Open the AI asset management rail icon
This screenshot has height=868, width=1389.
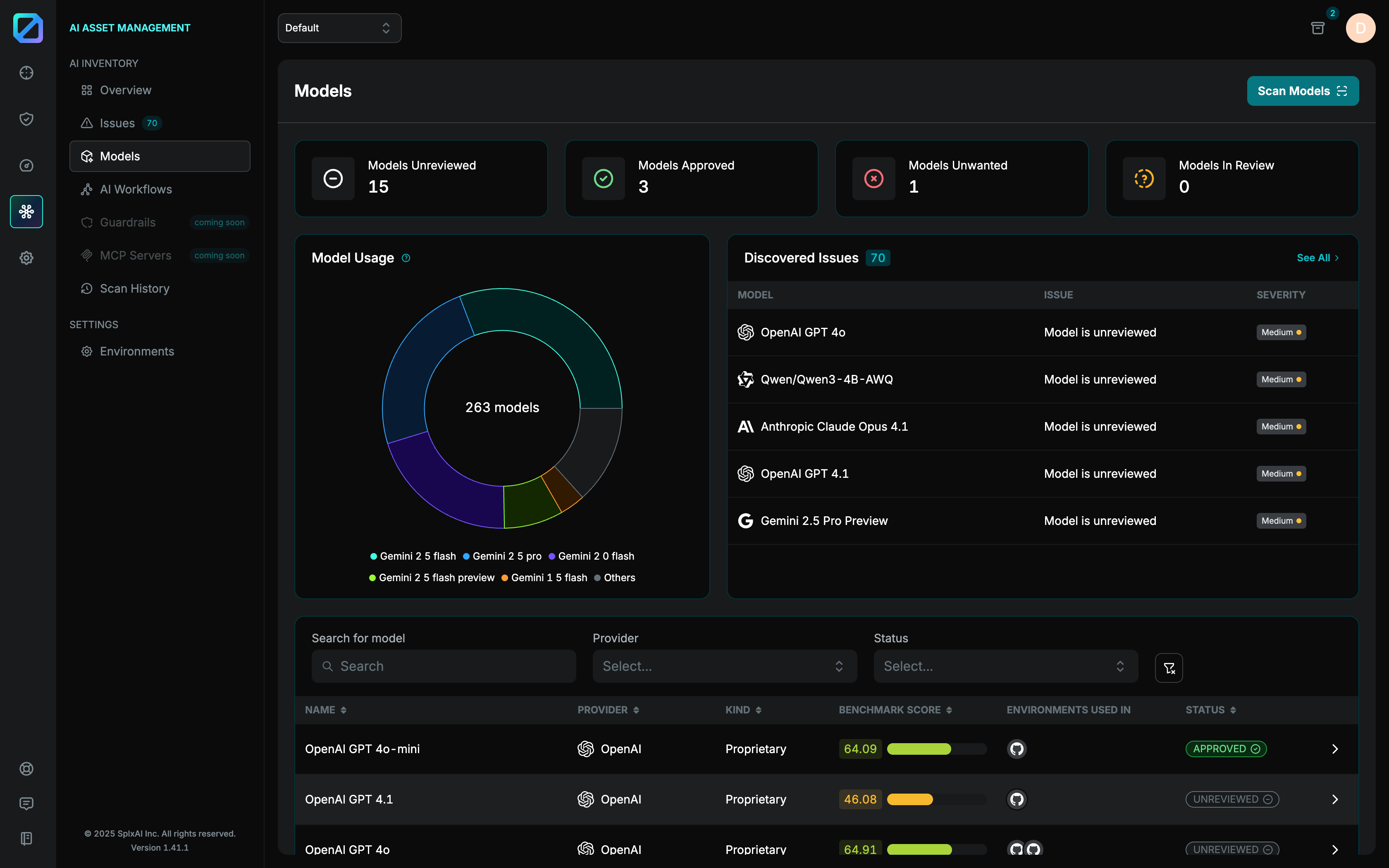tap(26, 212)
